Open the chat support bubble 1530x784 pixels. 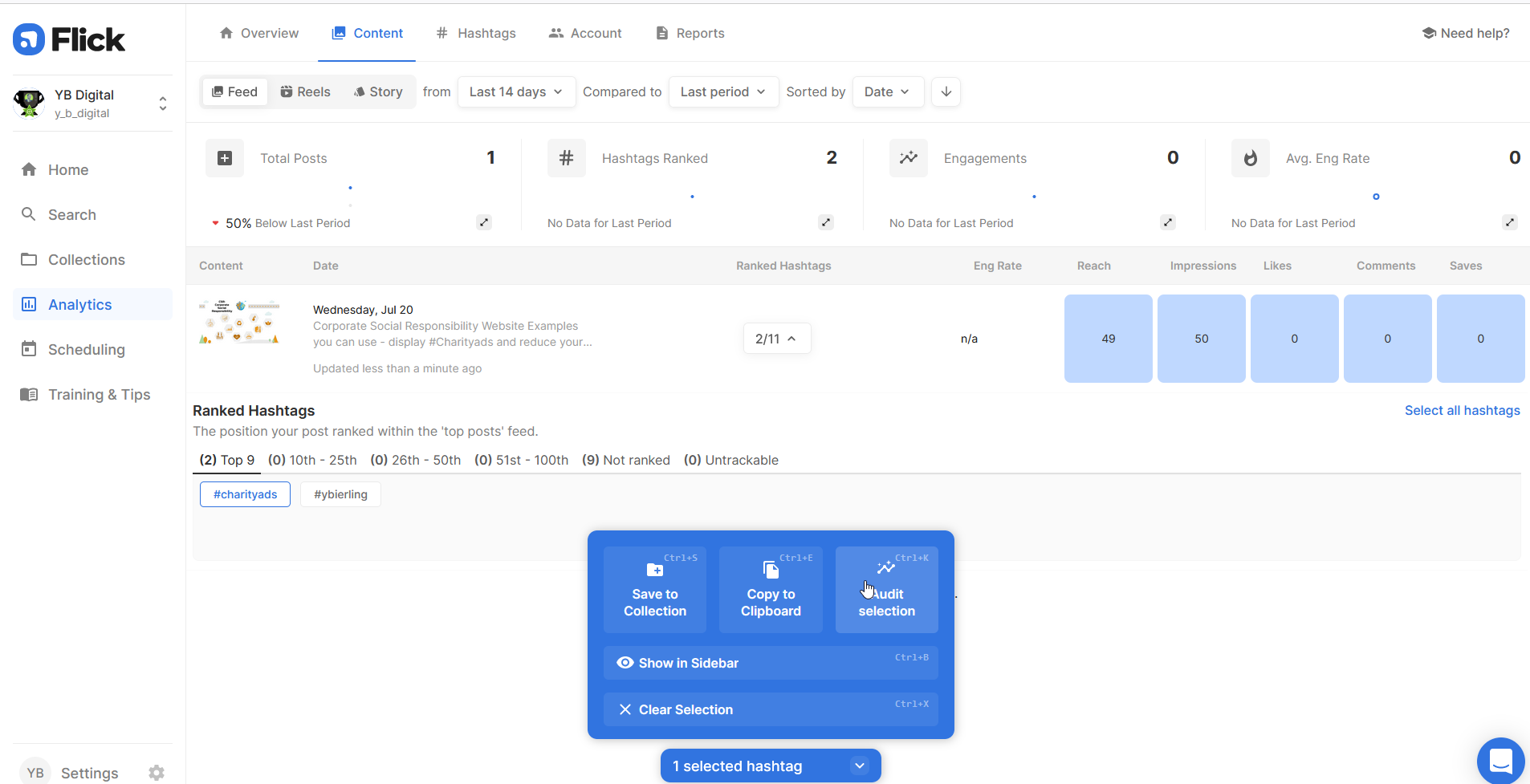click(x=1499, y=760)
